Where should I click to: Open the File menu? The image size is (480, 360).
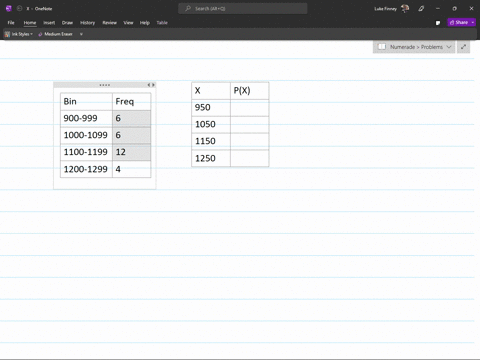(11, 23)
